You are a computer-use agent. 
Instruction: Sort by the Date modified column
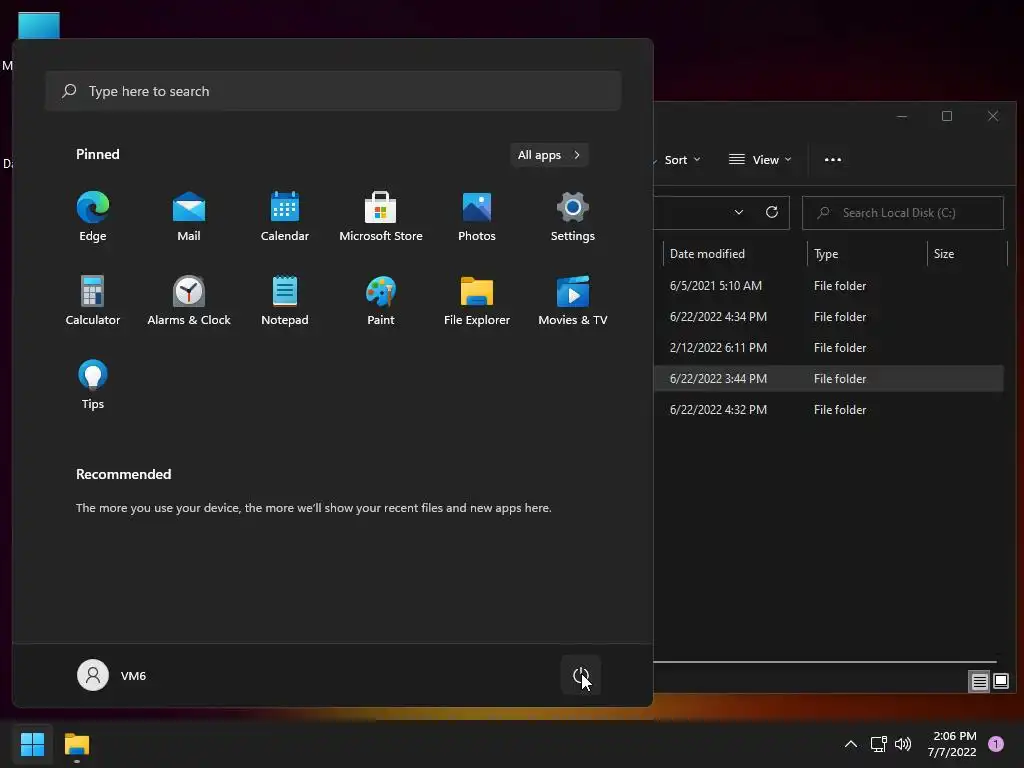pyautogui.click(x=734, y=254)
